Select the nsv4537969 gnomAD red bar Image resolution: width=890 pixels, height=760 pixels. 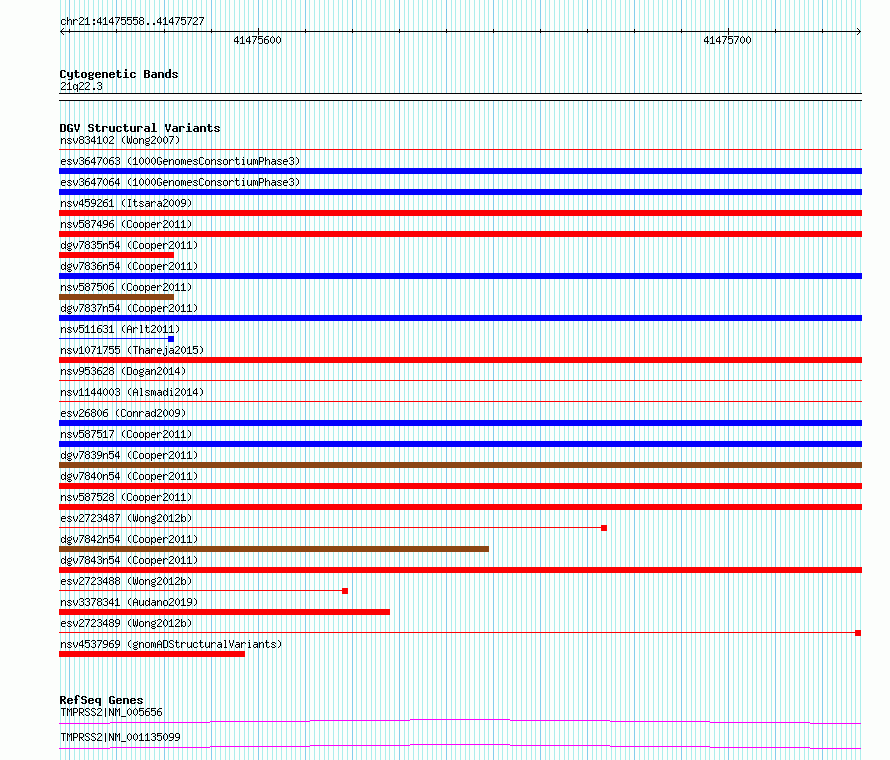[x=152, y=654]
